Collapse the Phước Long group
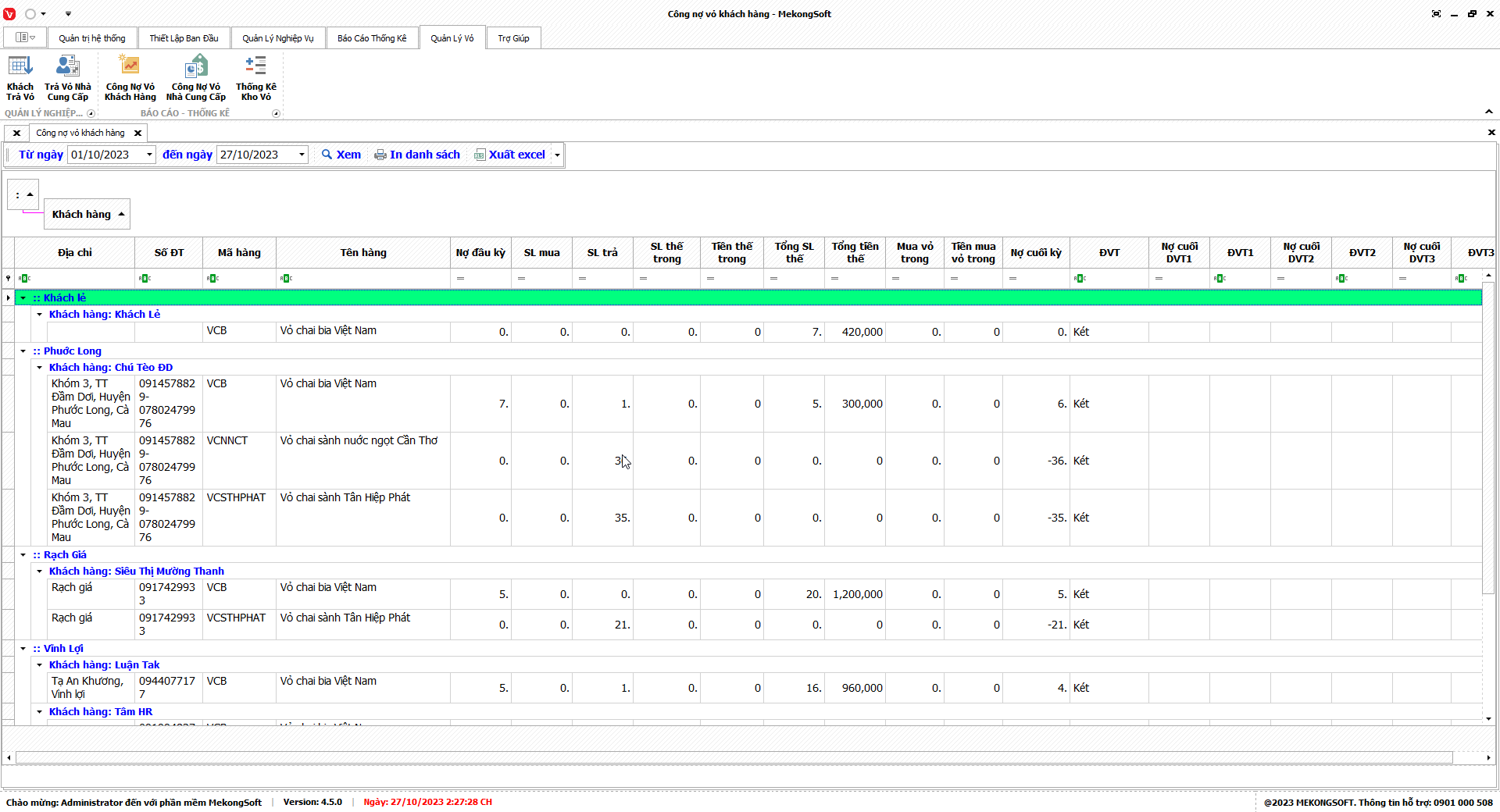This screenshot has width=1500, height=812. [23, 351]
